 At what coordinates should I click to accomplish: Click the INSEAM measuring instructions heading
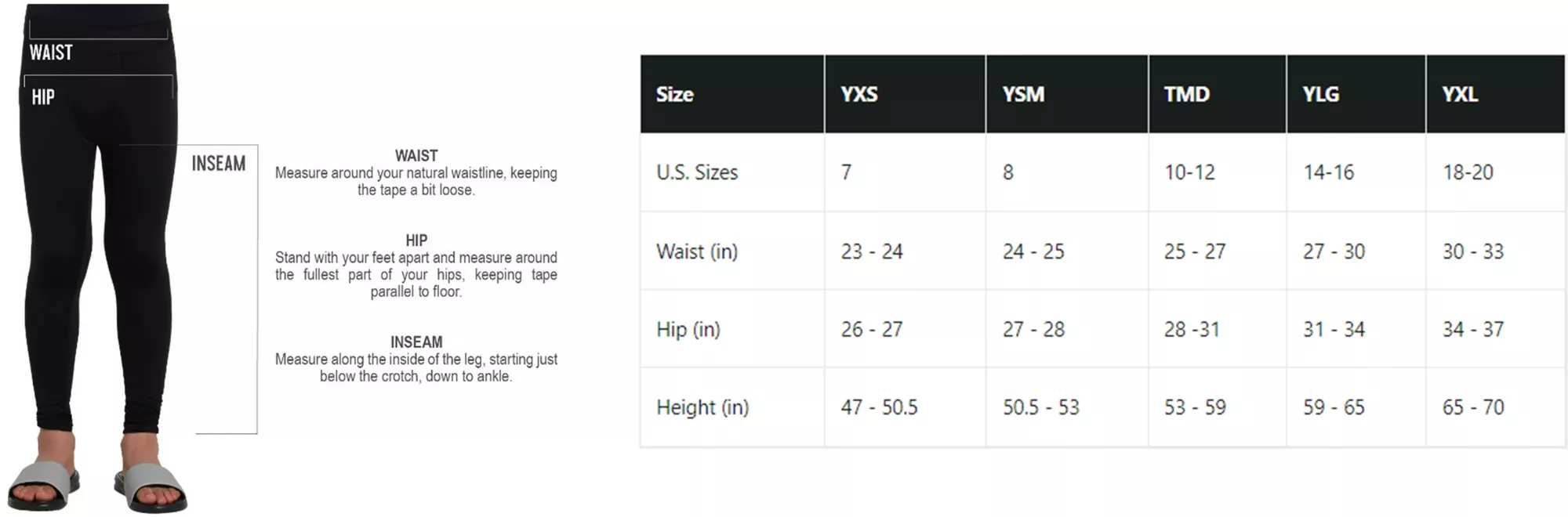[x=416, y=342]
